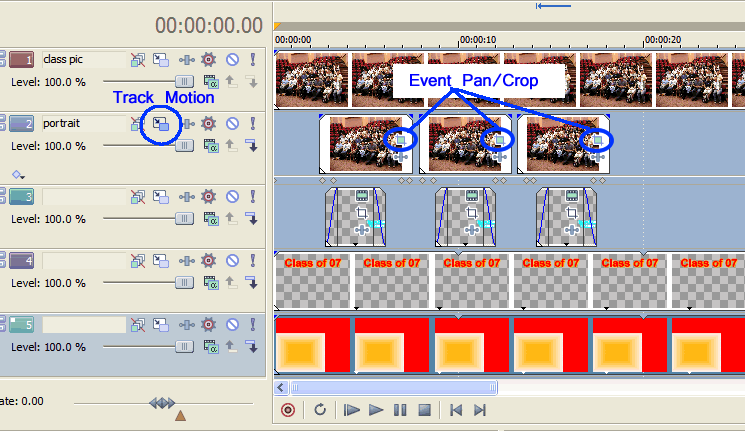Click the horizontal timeline scrollbar
The height and width of the screenshot is (431, 745).
pyautogui.click(x=500, y=386)
